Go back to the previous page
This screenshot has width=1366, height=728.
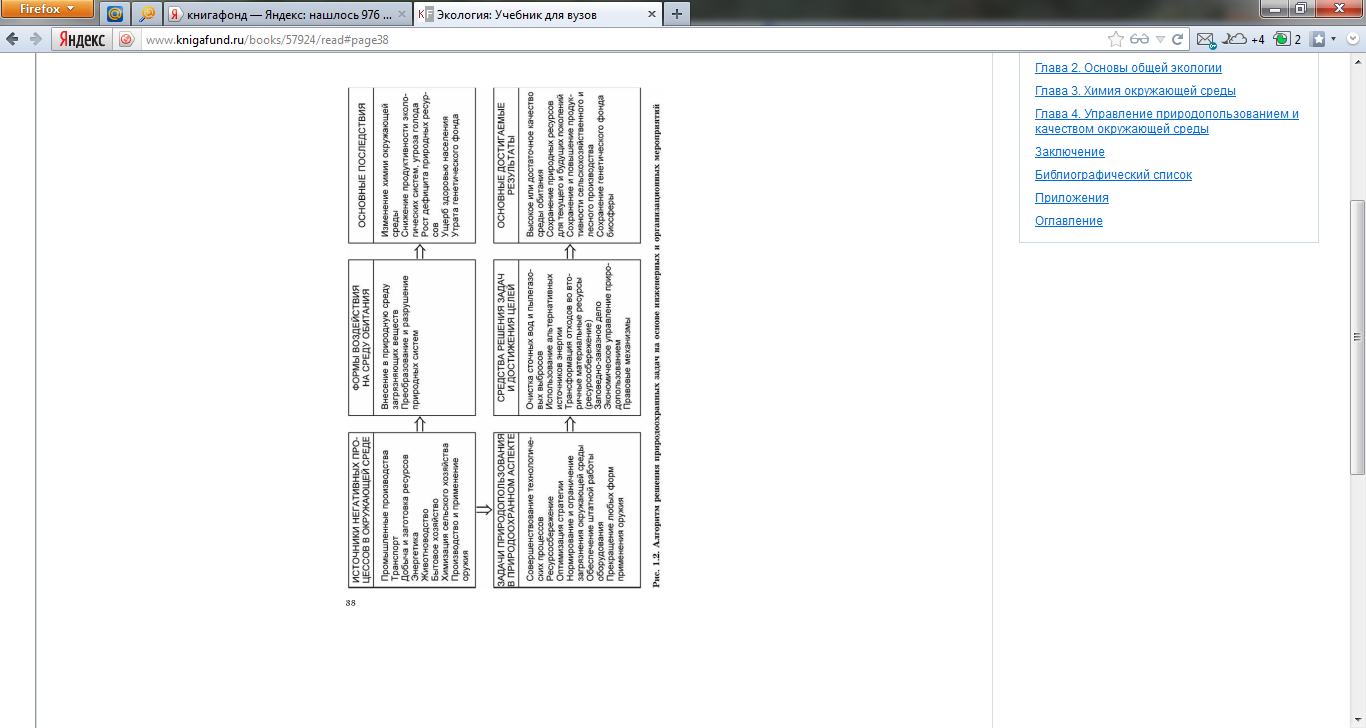click(x=13, y=39)
